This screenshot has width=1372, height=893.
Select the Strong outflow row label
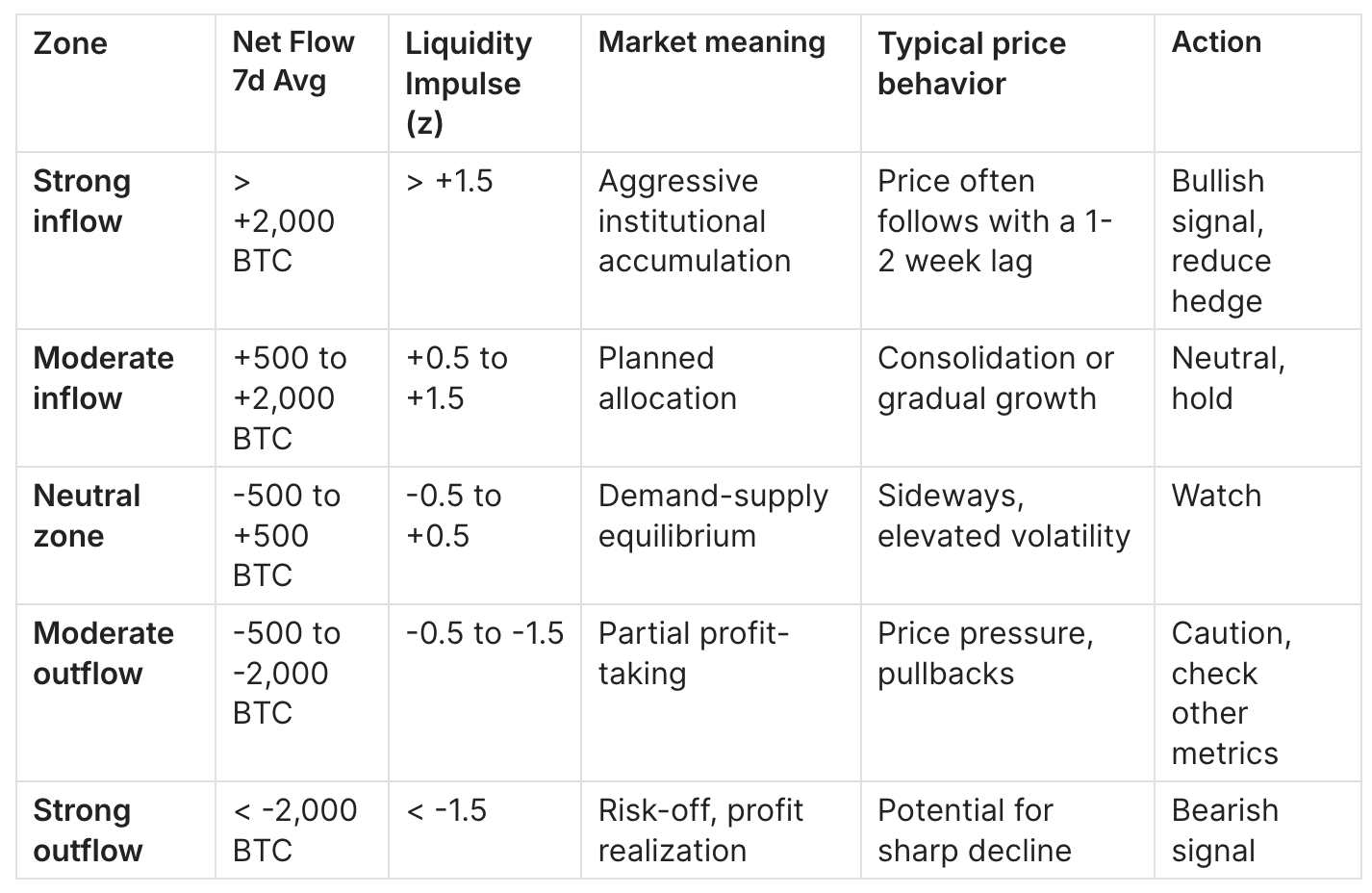pos(88,830)
